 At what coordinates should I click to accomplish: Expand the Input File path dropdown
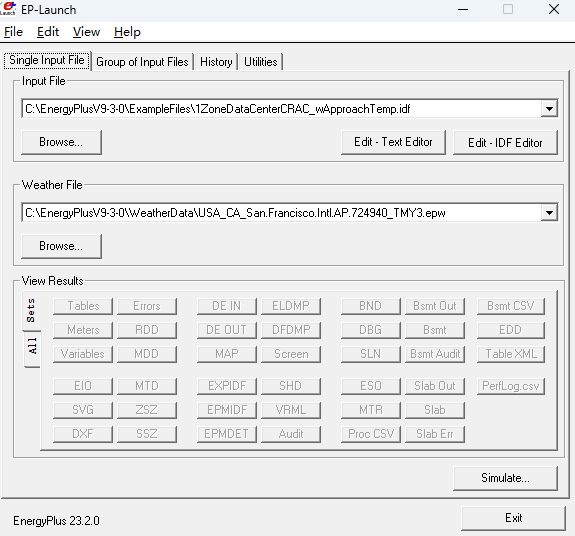pos(549,109)
